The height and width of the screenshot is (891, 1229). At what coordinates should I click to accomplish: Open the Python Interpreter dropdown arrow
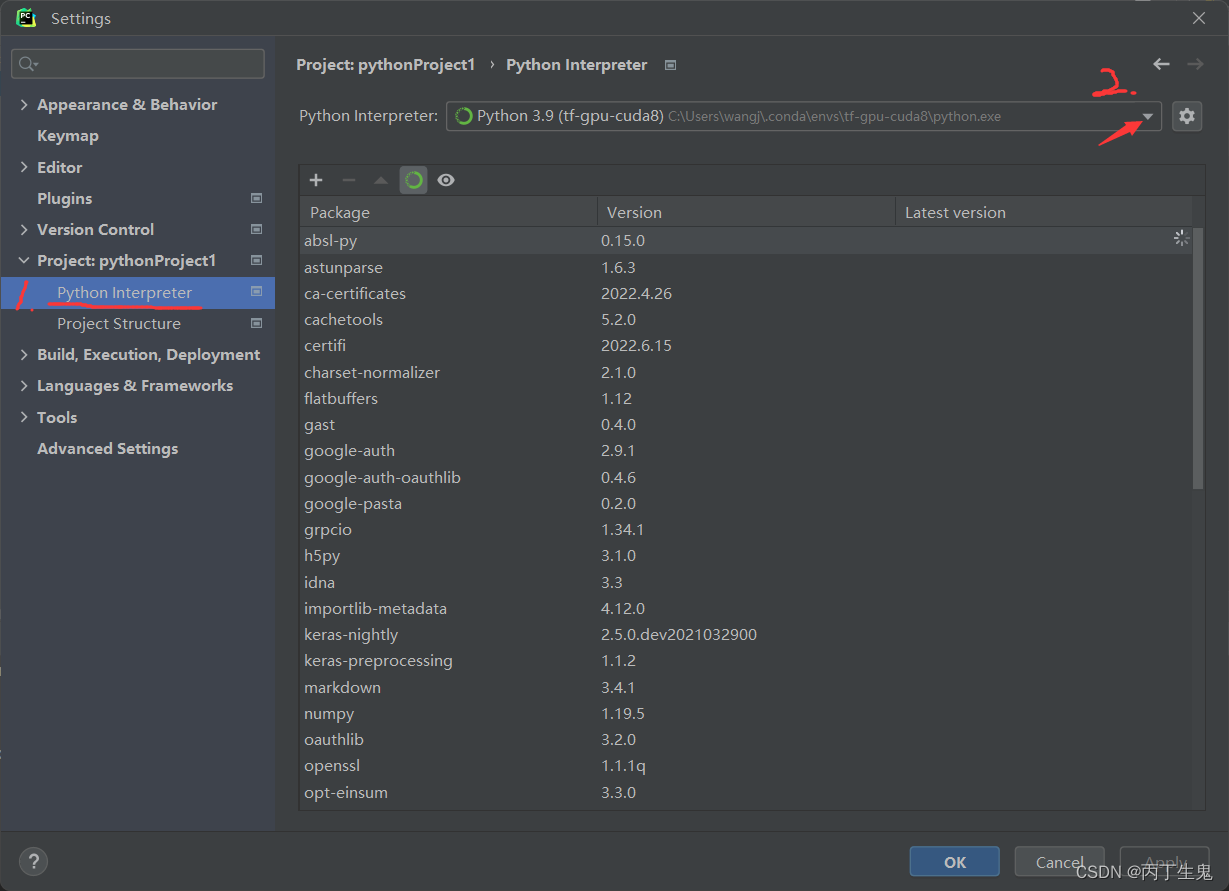pyautogui.click(x=1148, y=117)
